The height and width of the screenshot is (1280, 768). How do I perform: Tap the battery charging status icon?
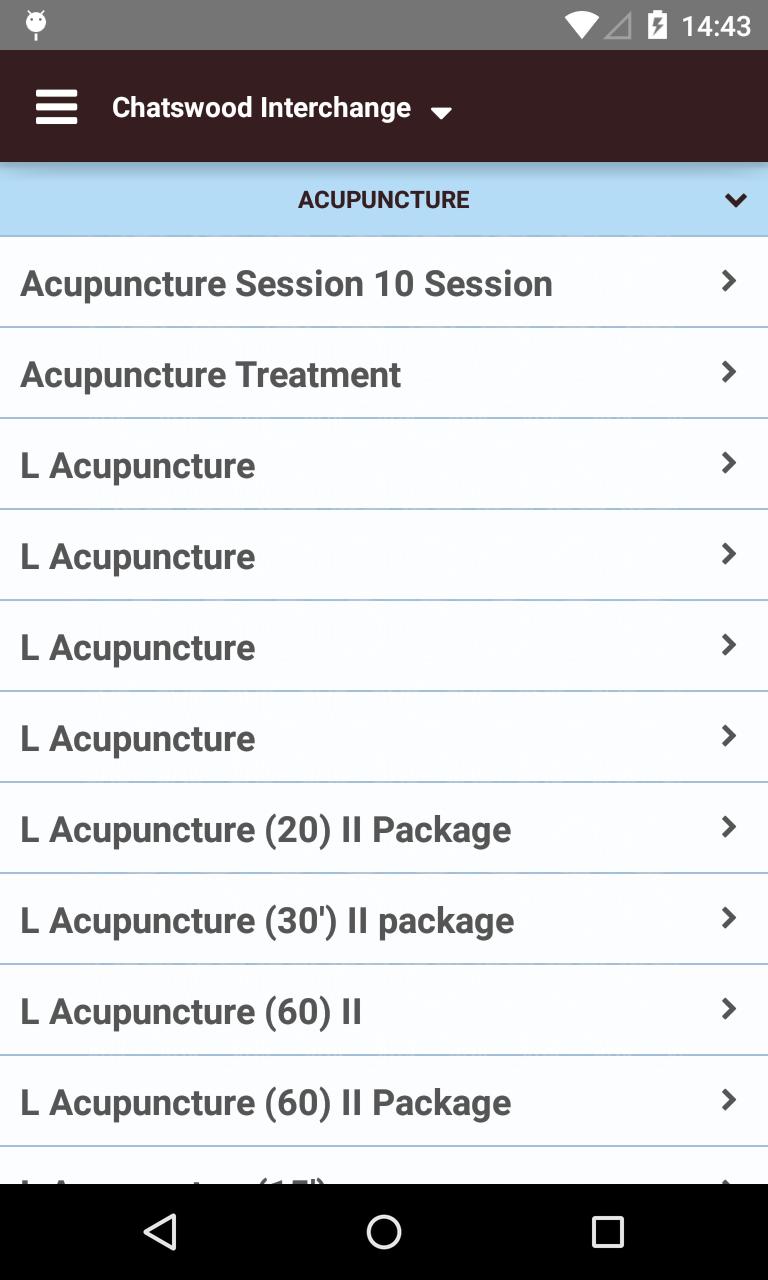click(657, 25)
